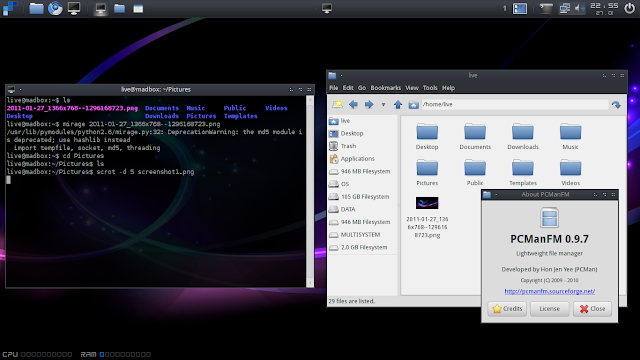Open the Bookmarks menu

coord(385,88)
